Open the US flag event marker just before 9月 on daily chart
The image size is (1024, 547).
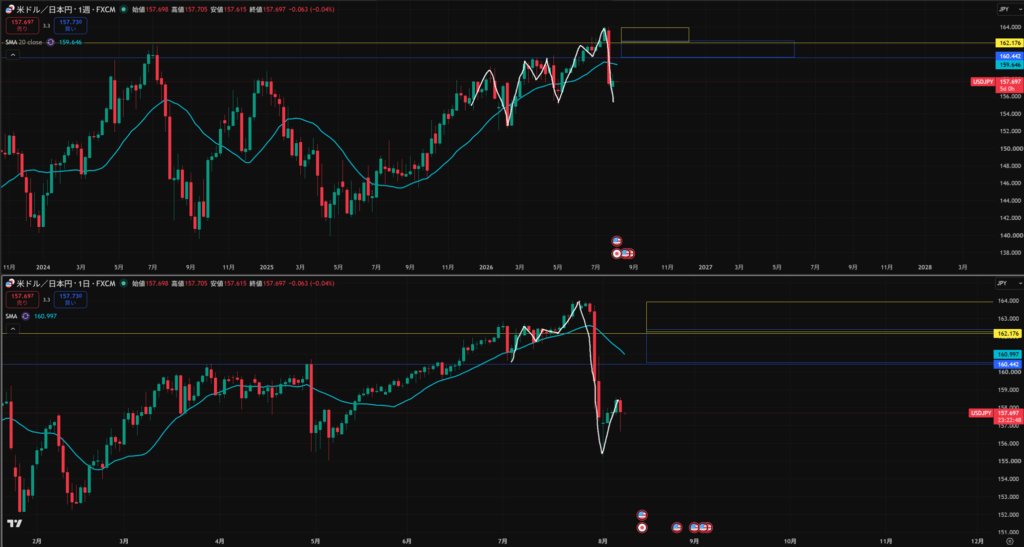677,527
